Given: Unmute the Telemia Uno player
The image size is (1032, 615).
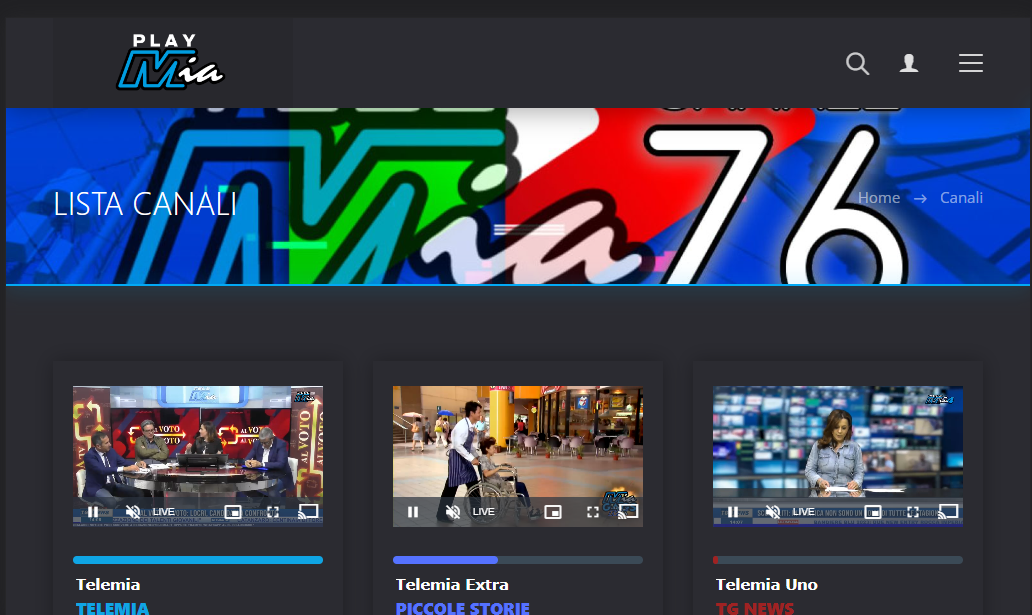Looking at the screenshot, I should click(773, 512).
